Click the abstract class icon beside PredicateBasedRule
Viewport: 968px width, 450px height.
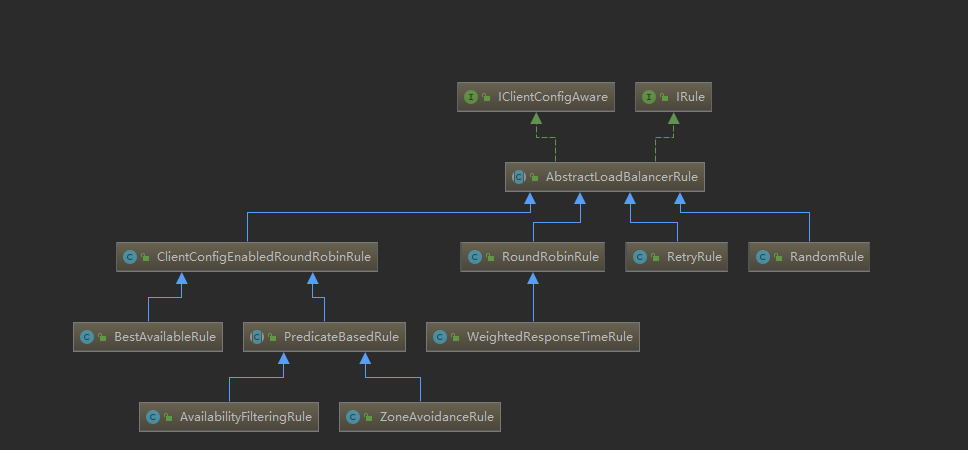click(257, 337)
